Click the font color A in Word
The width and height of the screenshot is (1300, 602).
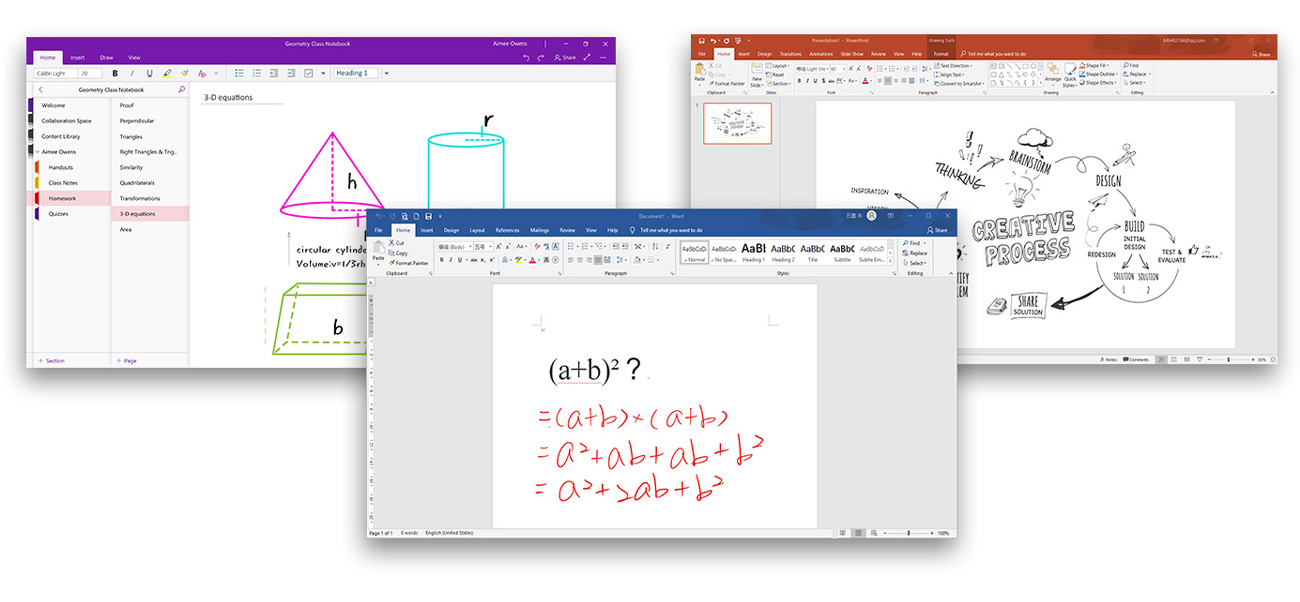click(x=532, y=260)
